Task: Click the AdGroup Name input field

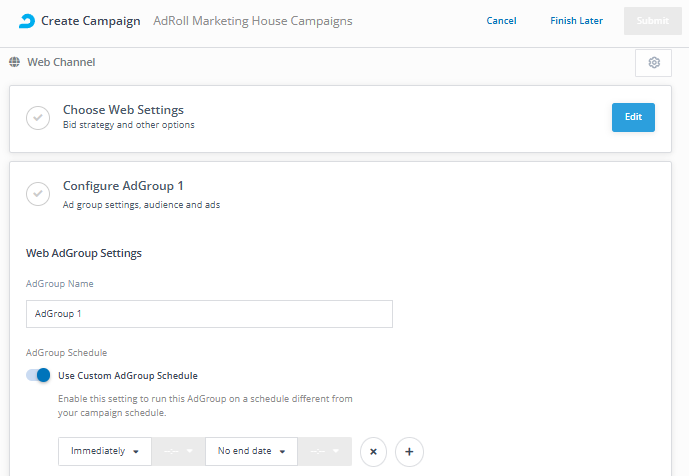Action: click(x=209, y=314)
